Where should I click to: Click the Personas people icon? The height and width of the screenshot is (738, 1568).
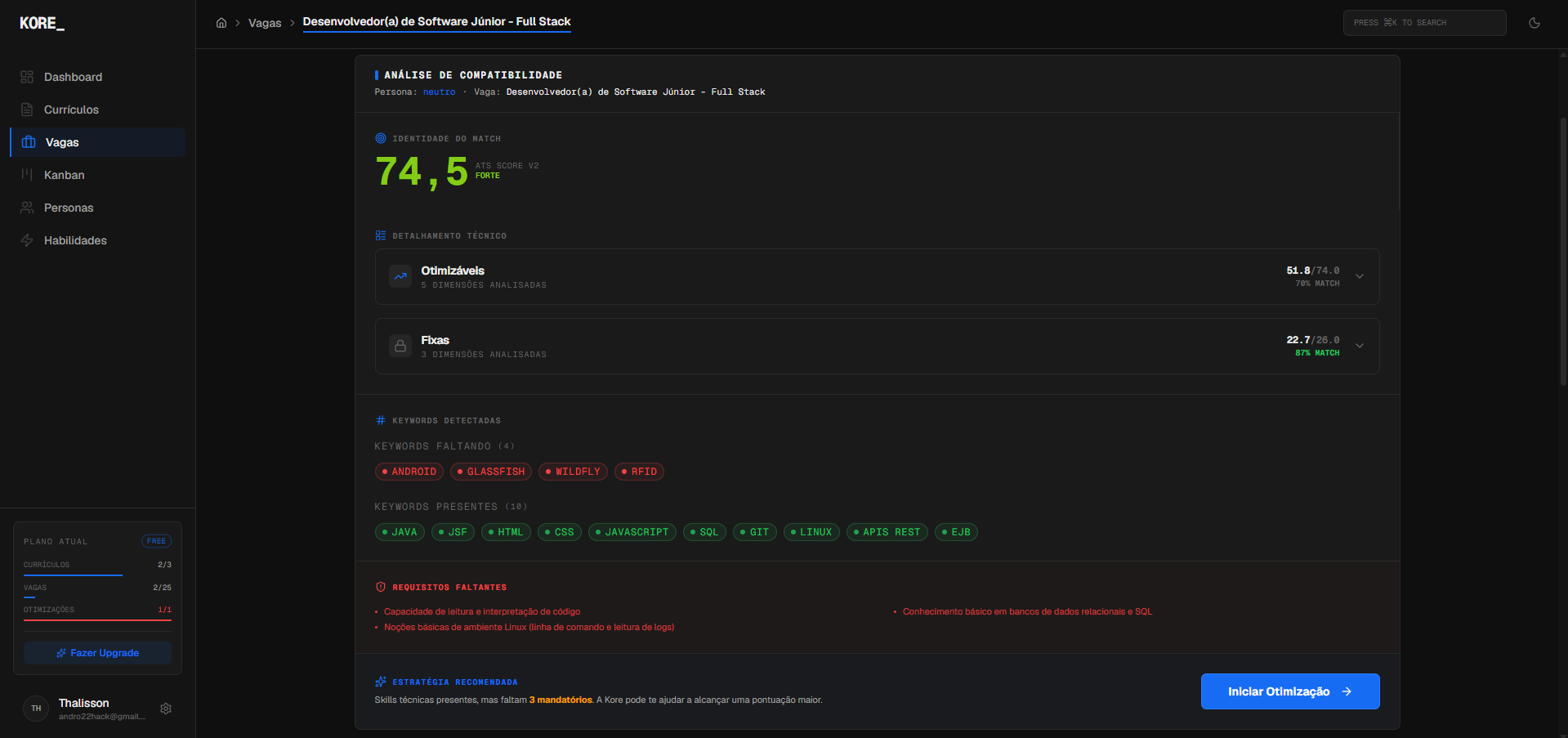pos(27,208)
